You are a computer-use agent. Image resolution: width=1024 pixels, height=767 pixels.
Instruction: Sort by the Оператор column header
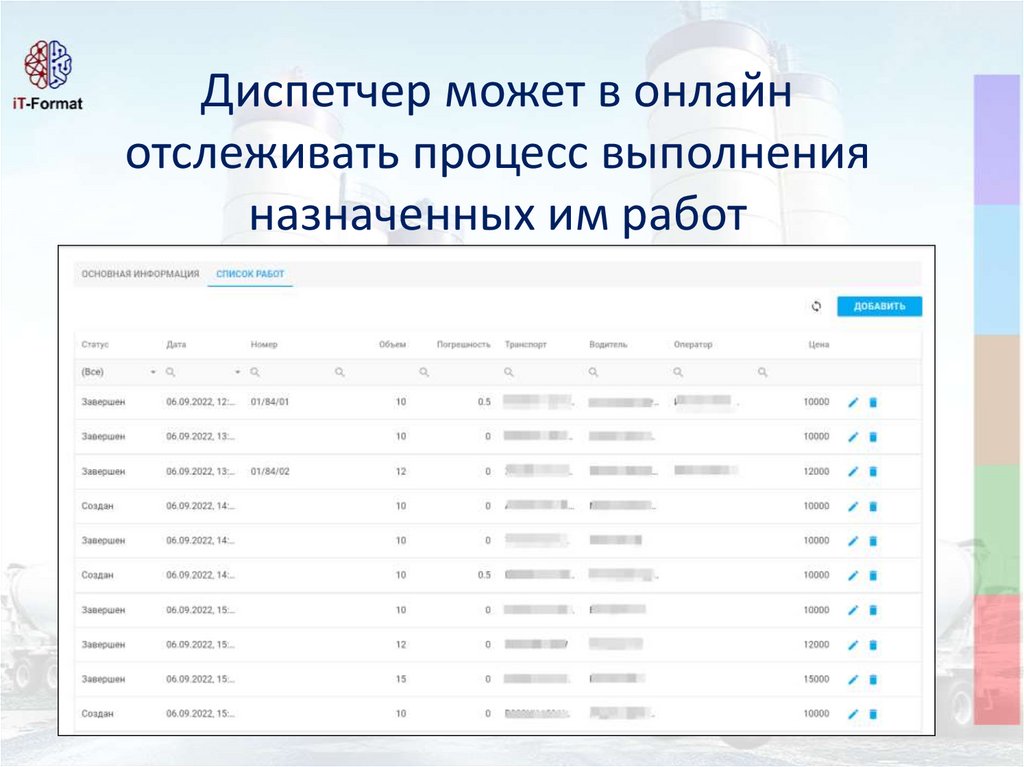point(693,344)
